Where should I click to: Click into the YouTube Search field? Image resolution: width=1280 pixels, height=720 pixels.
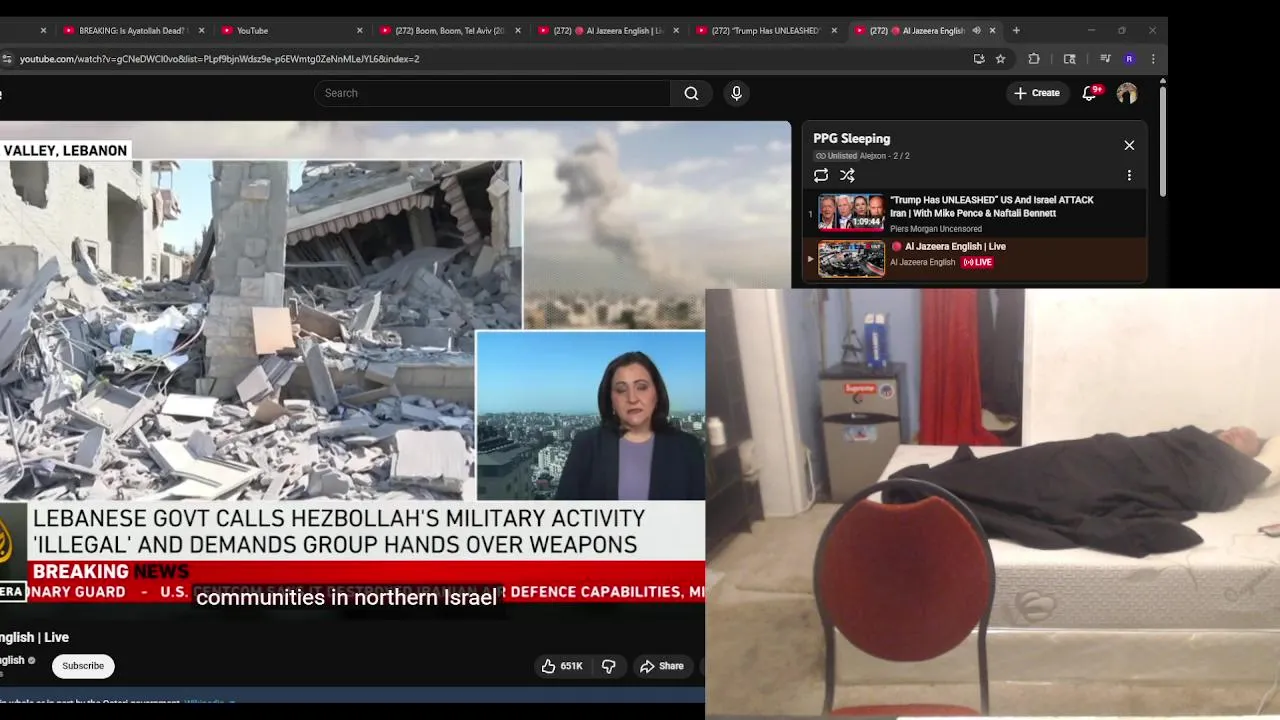click(x=492, y=93)
